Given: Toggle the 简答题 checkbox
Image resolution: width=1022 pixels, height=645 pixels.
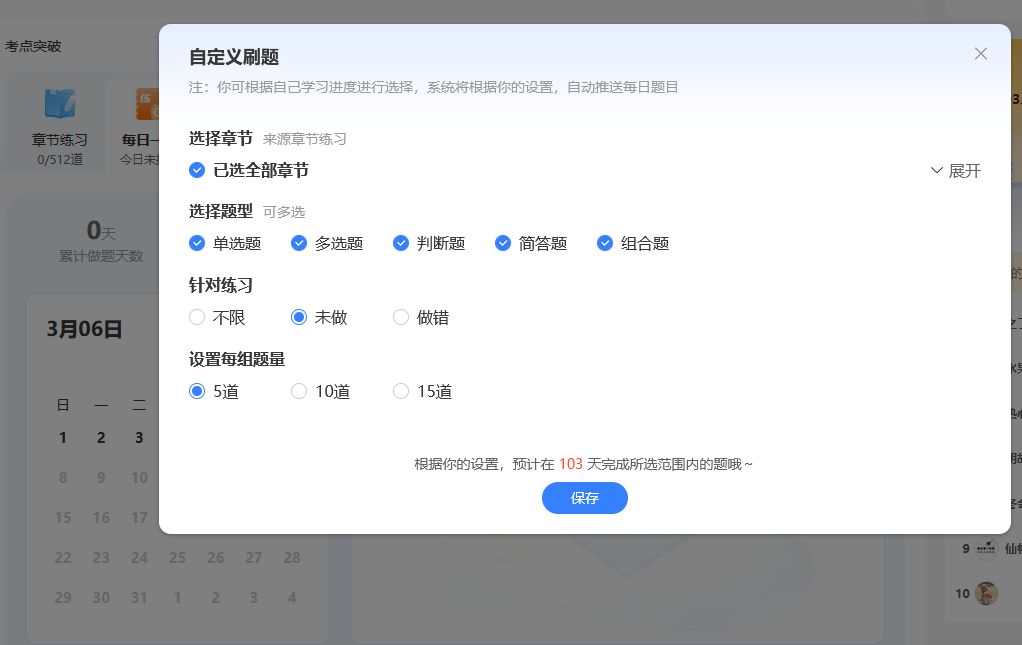Looking at the screenshot, I should [503, 243].
